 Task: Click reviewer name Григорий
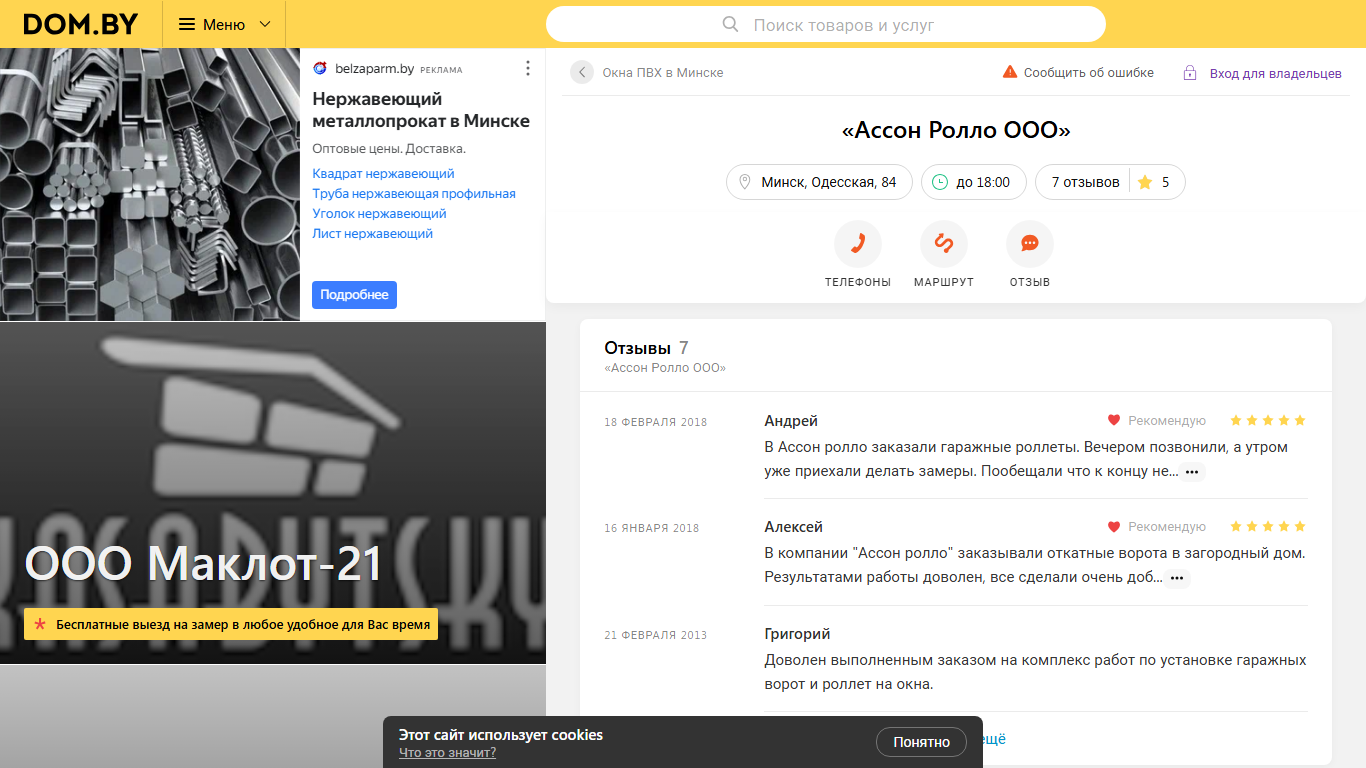pos(797,634)
